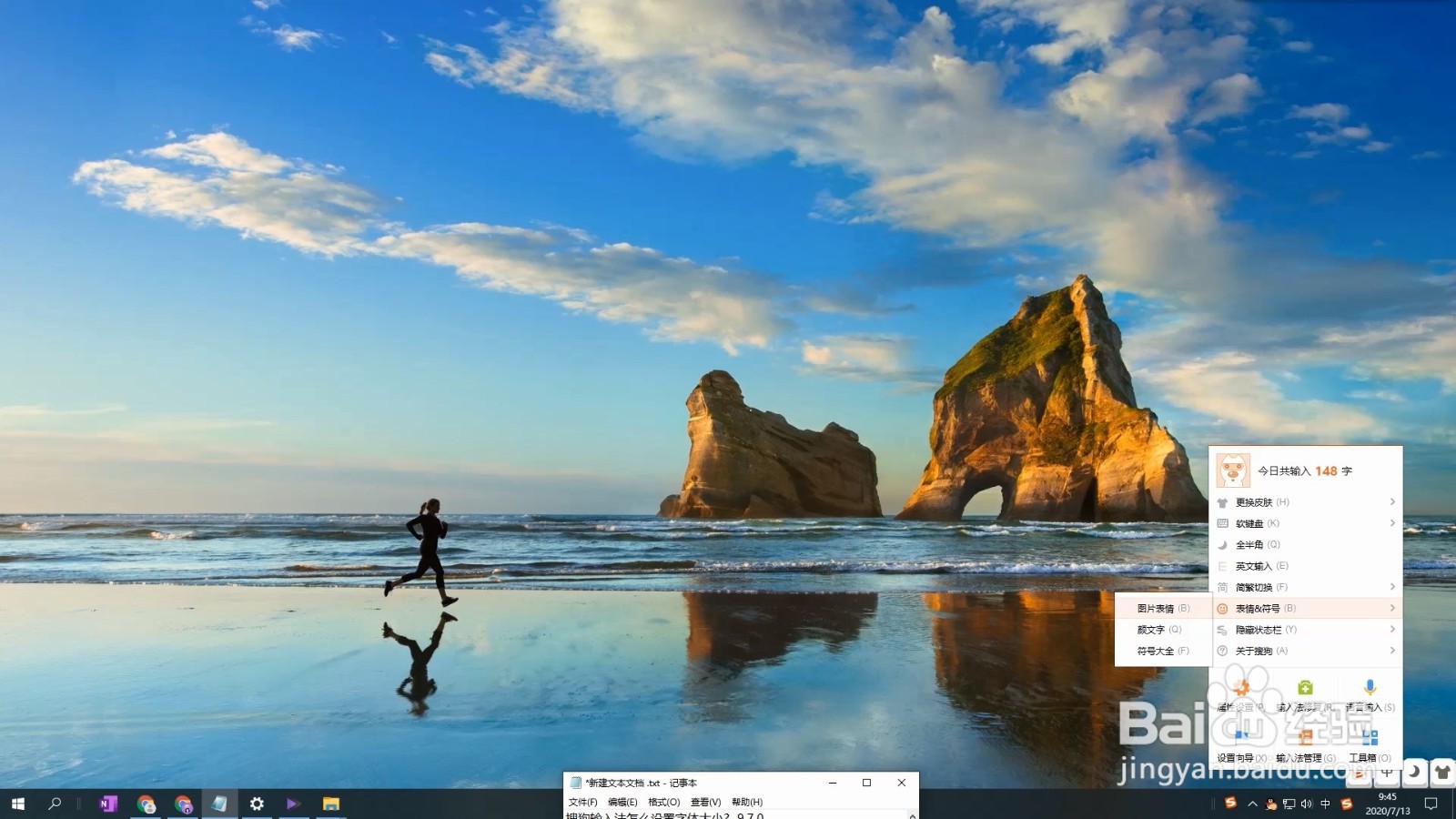Open the second Chrome taskbar icon with lock badge
1456x819 pixels.
pyautogui.click(x=183, y=804)
